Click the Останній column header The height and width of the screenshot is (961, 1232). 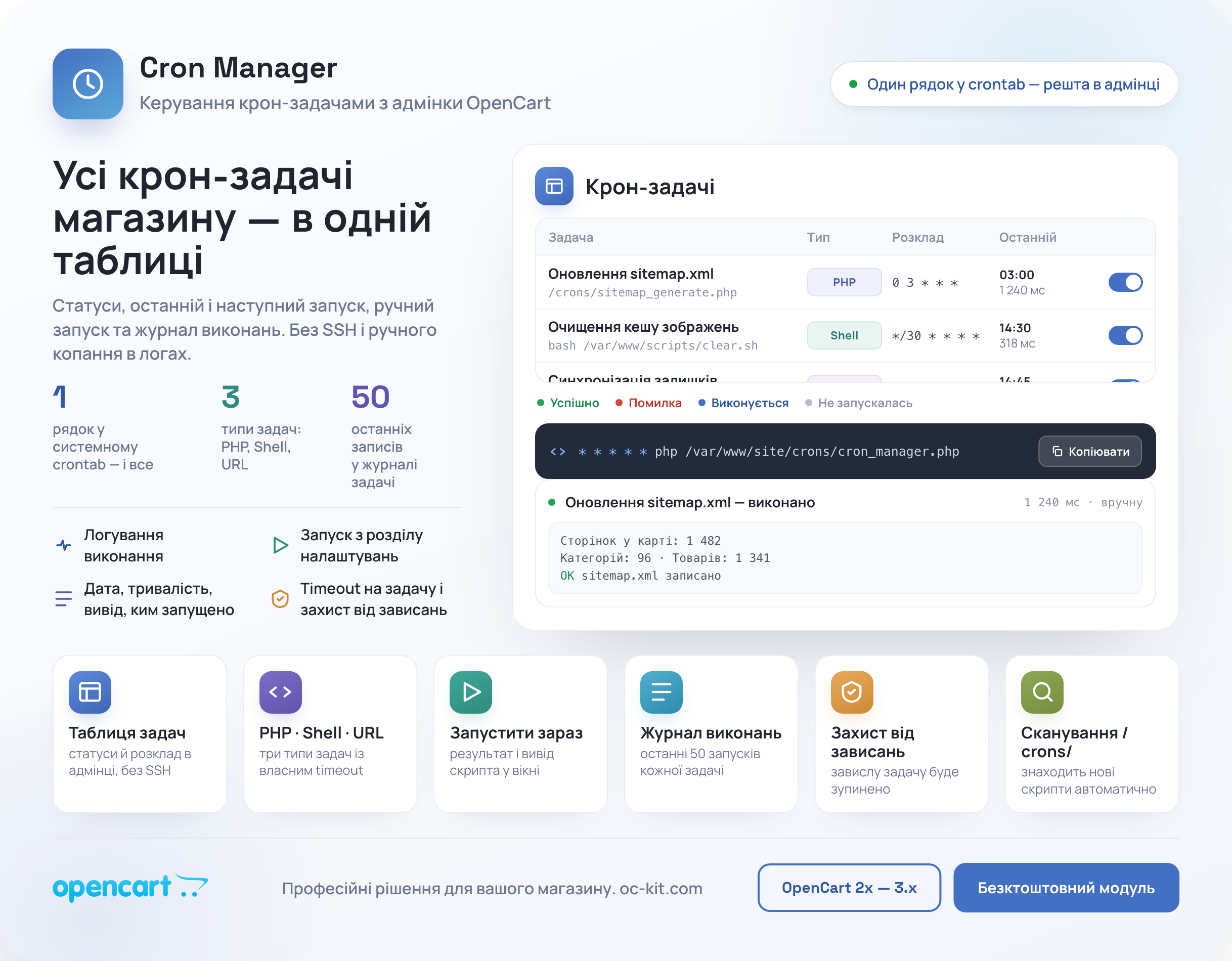pos(1028,237)
